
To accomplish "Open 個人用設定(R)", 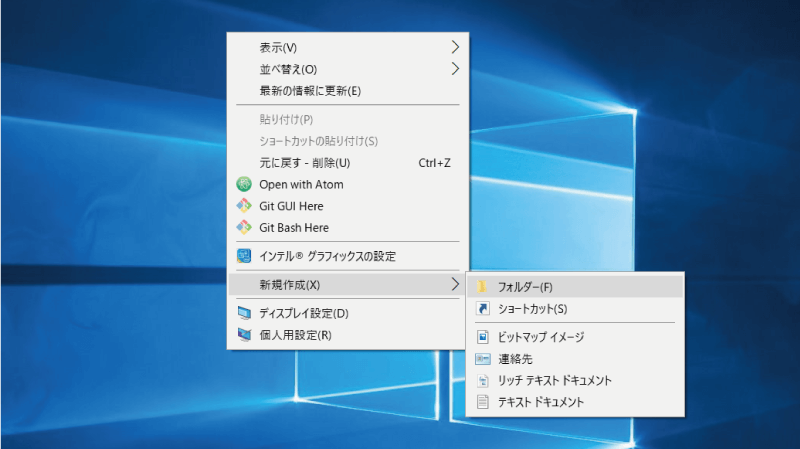I will click(347, 335).
